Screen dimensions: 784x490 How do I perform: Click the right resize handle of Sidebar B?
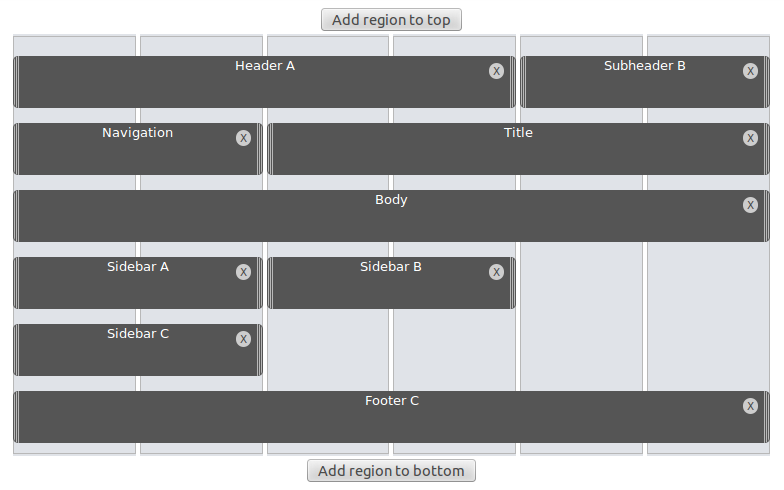pyautogui.click(x=512, y=283)
